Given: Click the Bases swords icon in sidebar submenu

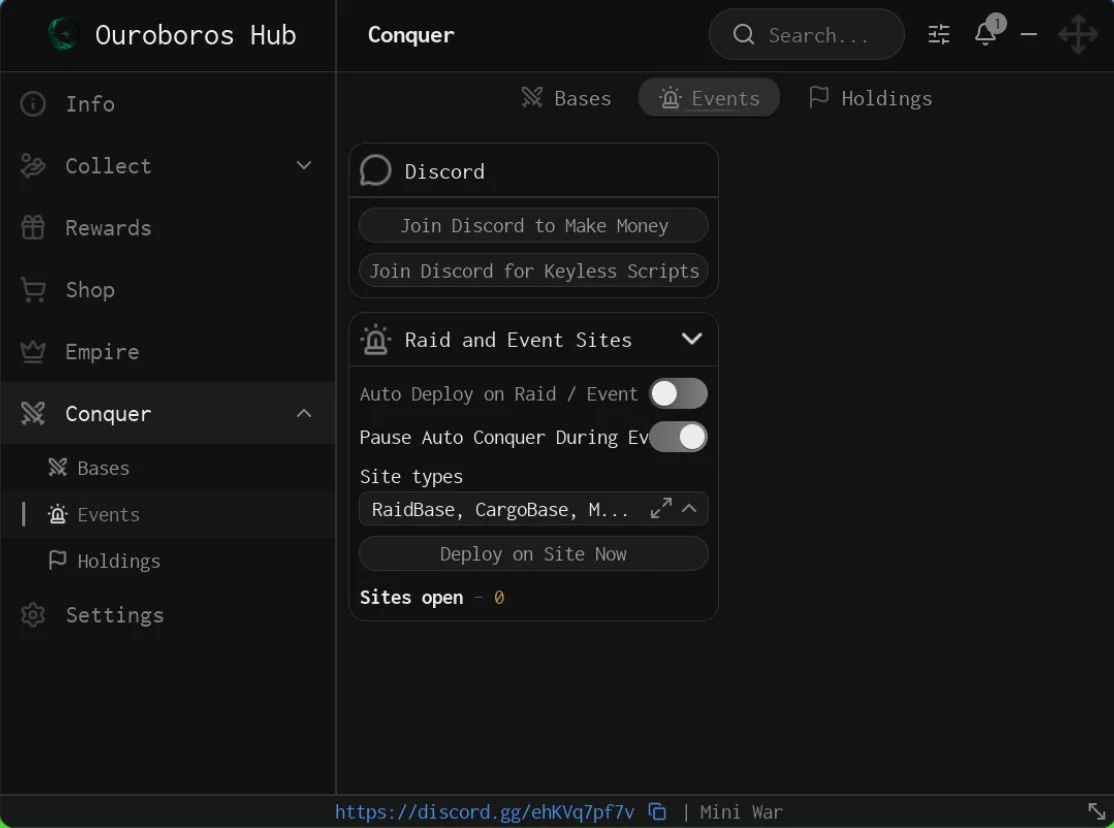Looking at the screenshot, I should tap(58, 467).
